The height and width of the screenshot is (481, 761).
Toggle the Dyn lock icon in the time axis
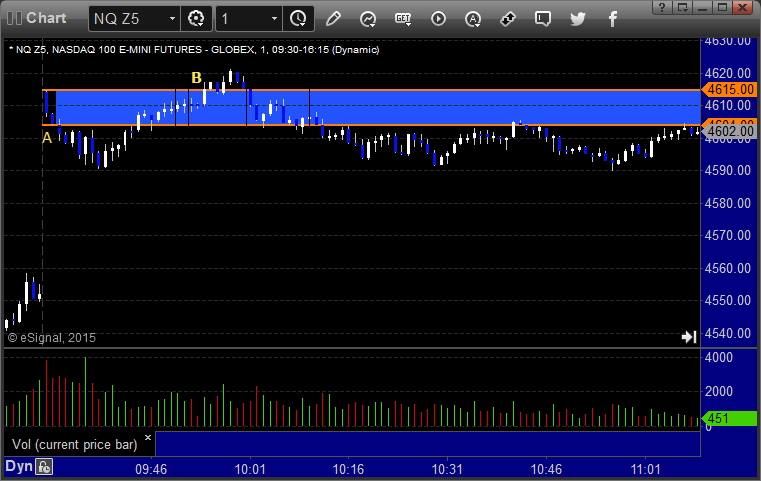44,467
